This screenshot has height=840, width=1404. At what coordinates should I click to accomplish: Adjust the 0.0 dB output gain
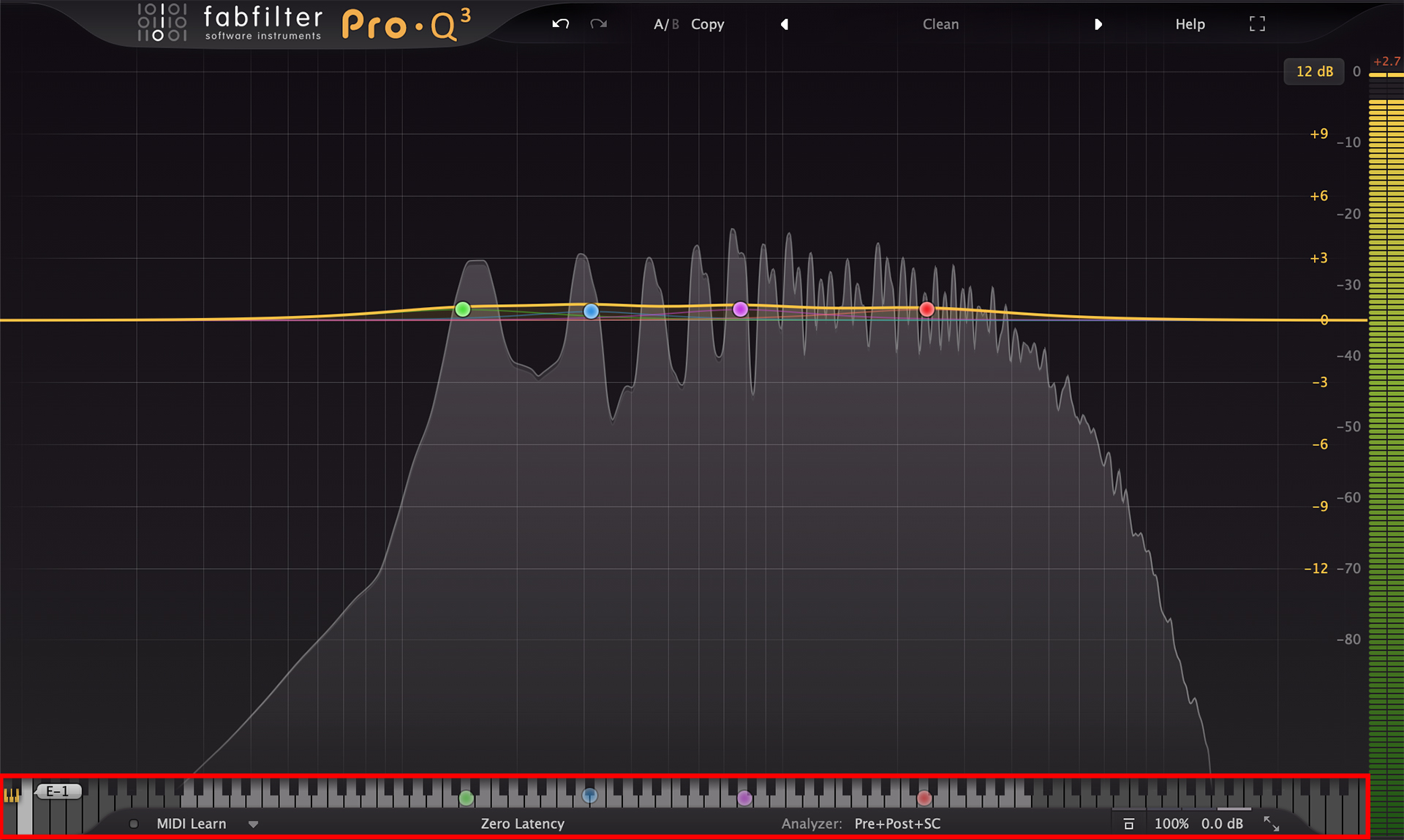(x=1222, y=824)
